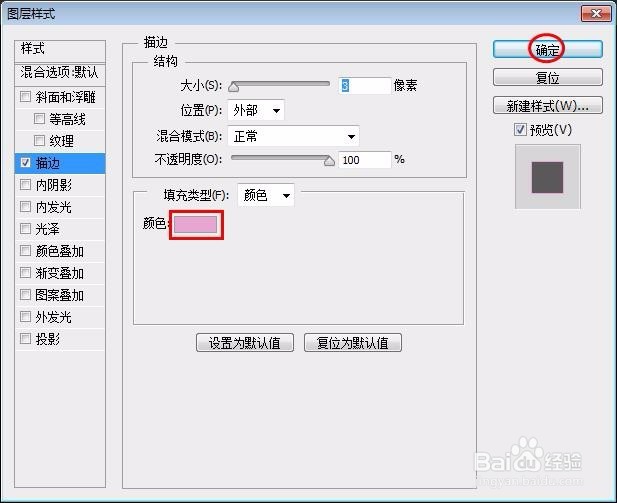Open the 混合模式 dropdown showing 正常
The height and width of the screenshot is (503, 617).
tap(294, 137)
